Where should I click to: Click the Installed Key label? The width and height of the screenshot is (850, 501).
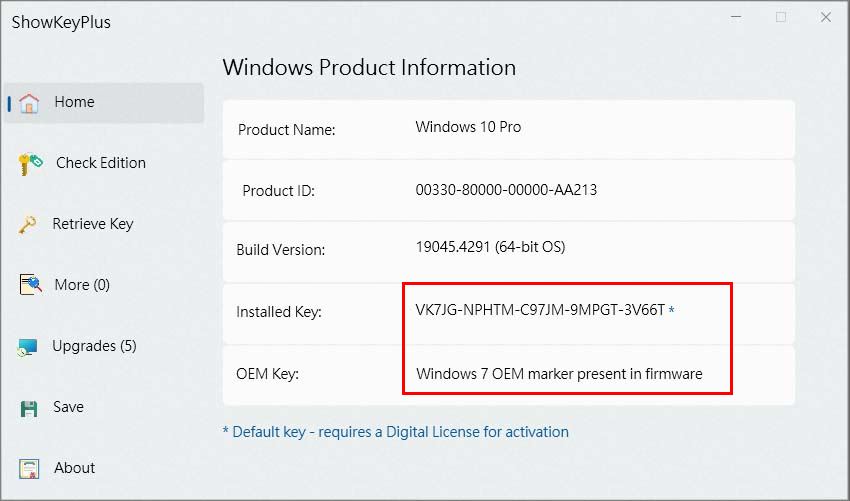(x=279, y=312)
